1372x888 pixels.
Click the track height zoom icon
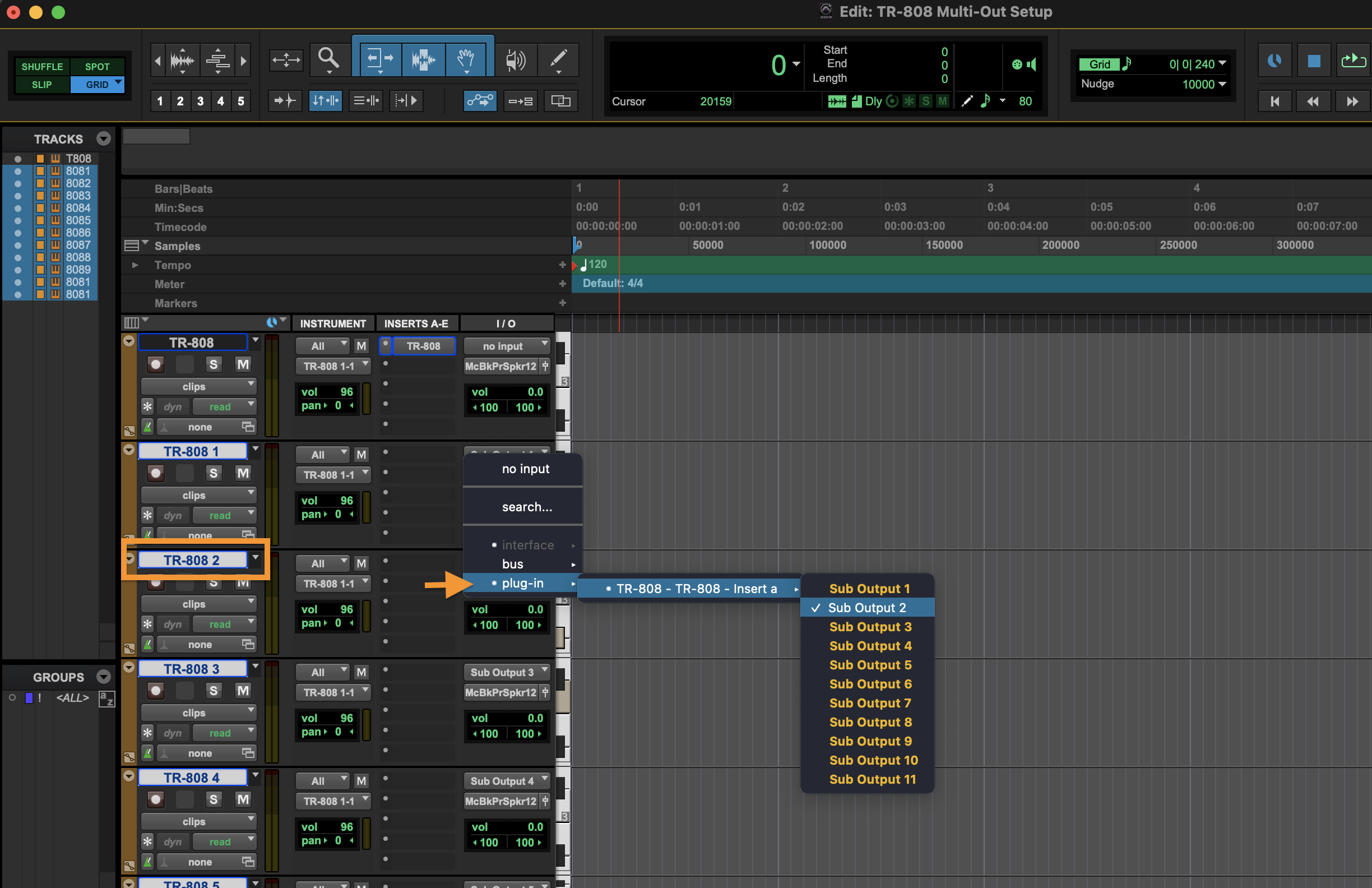pyautogui.click(x=217, y=60)
